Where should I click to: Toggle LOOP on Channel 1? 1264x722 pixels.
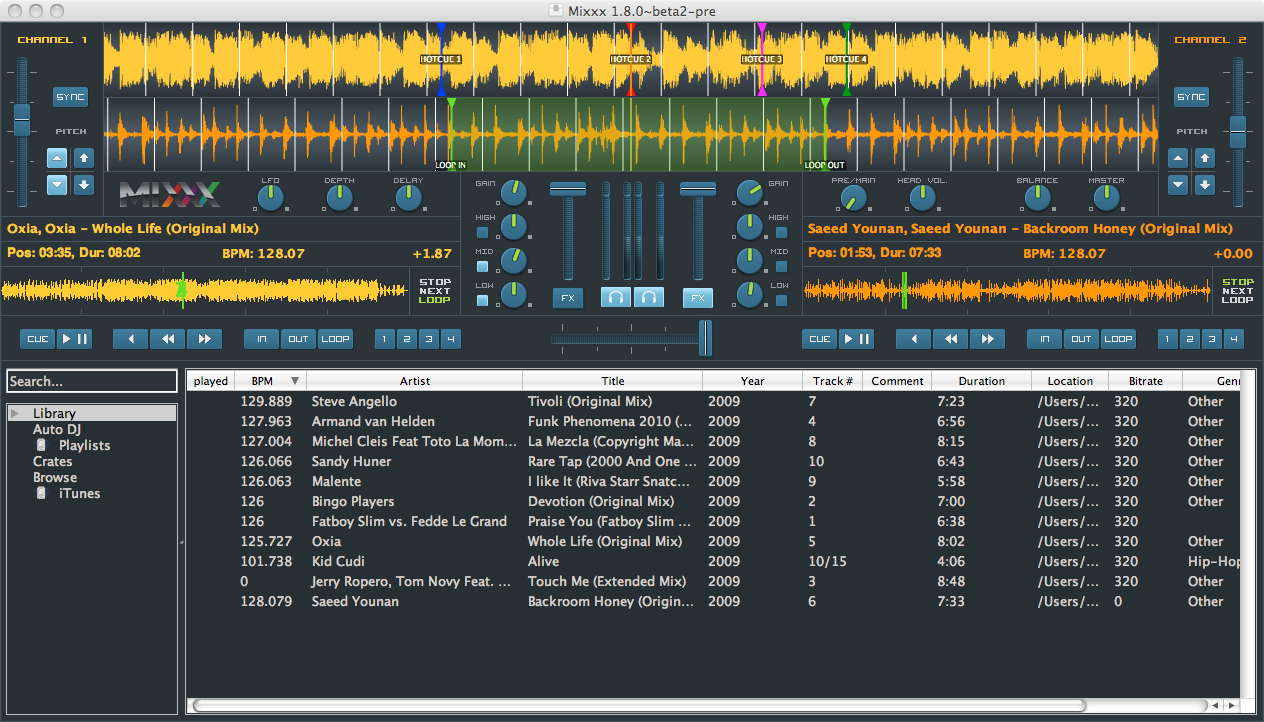[x=336, y=339]
